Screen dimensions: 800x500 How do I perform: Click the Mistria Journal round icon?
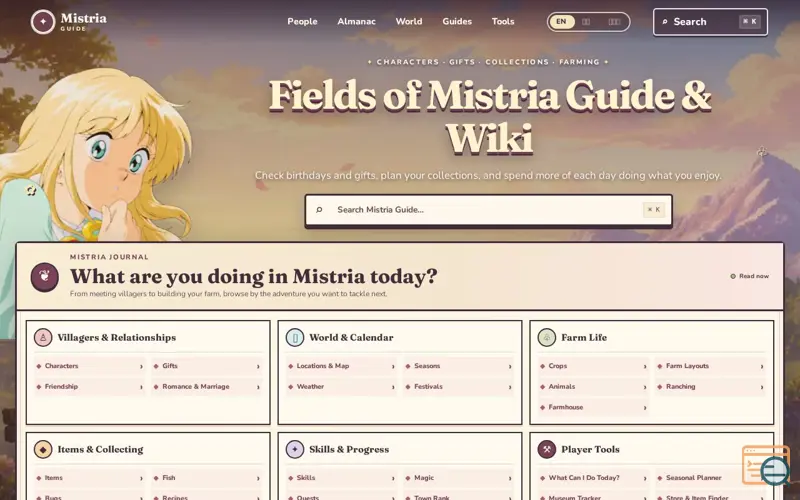(x=44, y=277)
